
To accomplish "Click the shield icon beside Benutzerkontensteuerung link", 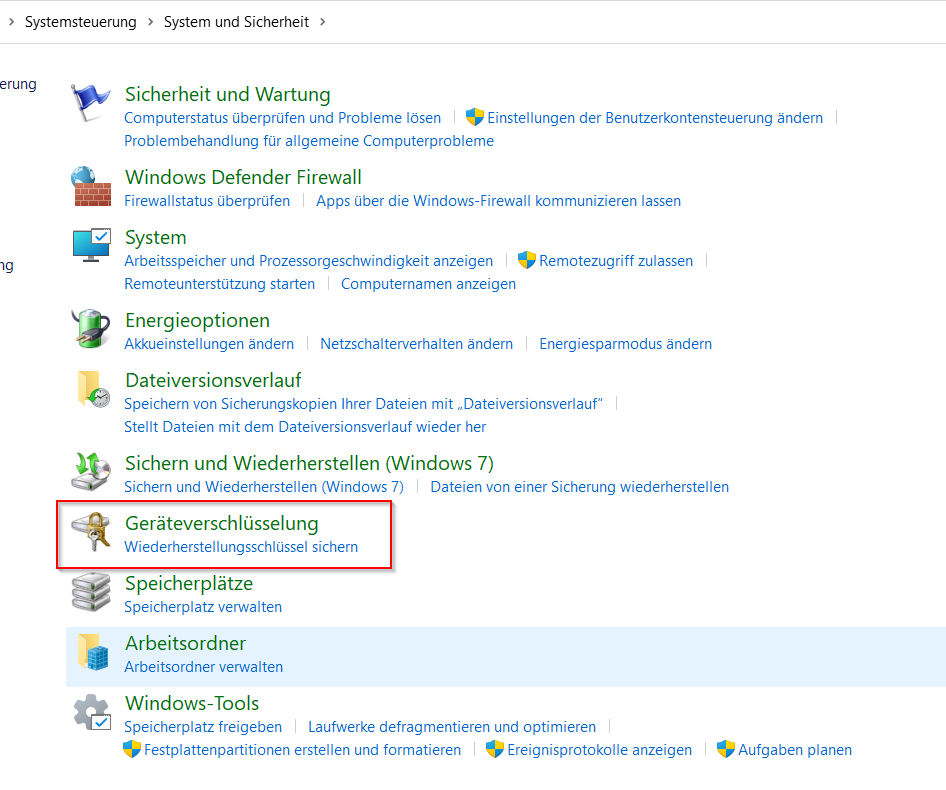I will 475,117.
